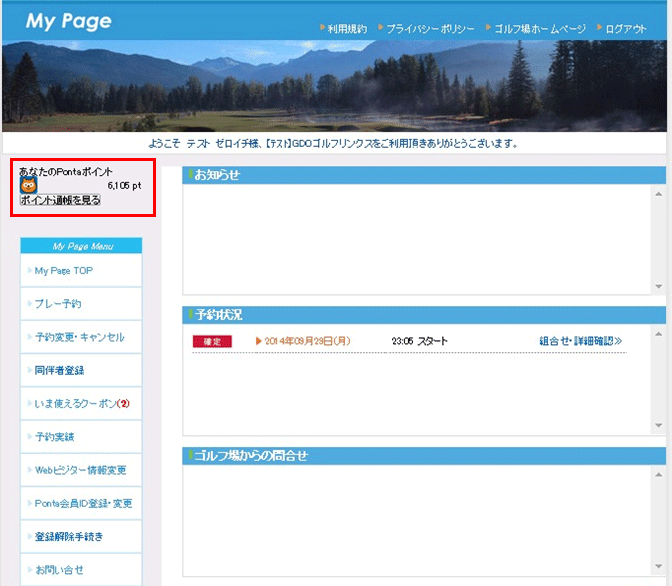The image size is (672, 586).
Task: Click 組合せ・詳細確認 link
Action: pos(581,341)
